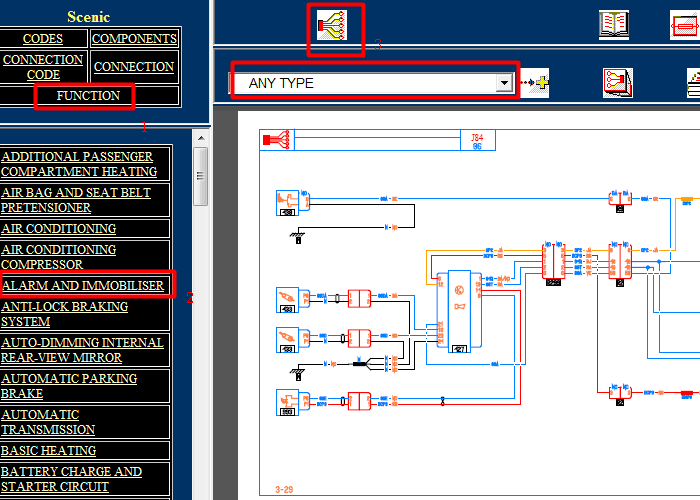This screenshot has height=500, width=700.
Task: Open the book manual icon
Action: click(614, 25)
